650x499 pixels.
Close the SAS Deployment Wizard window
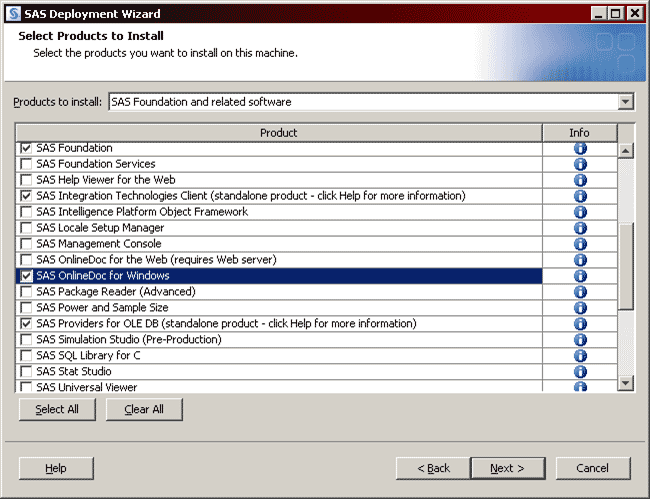635,14
